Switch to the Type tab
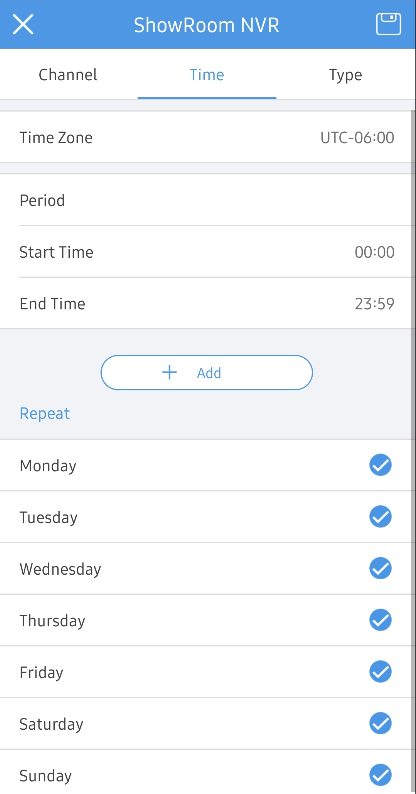Viewport: 416px width, 794px height. (346, 75)
